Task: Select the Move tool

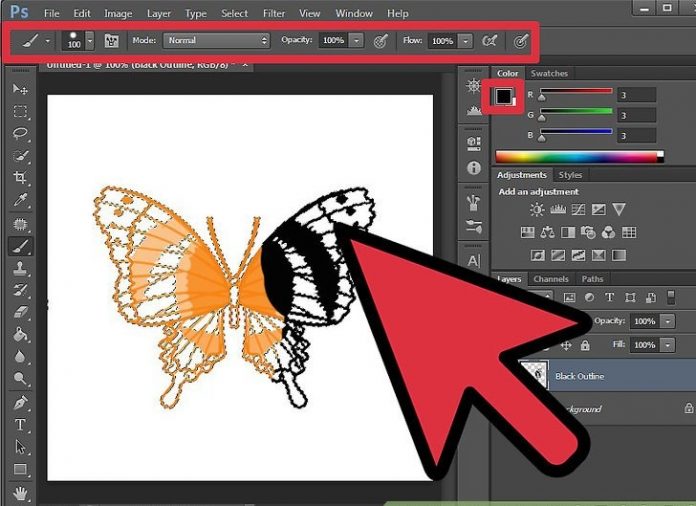Action: coord(20,89)
